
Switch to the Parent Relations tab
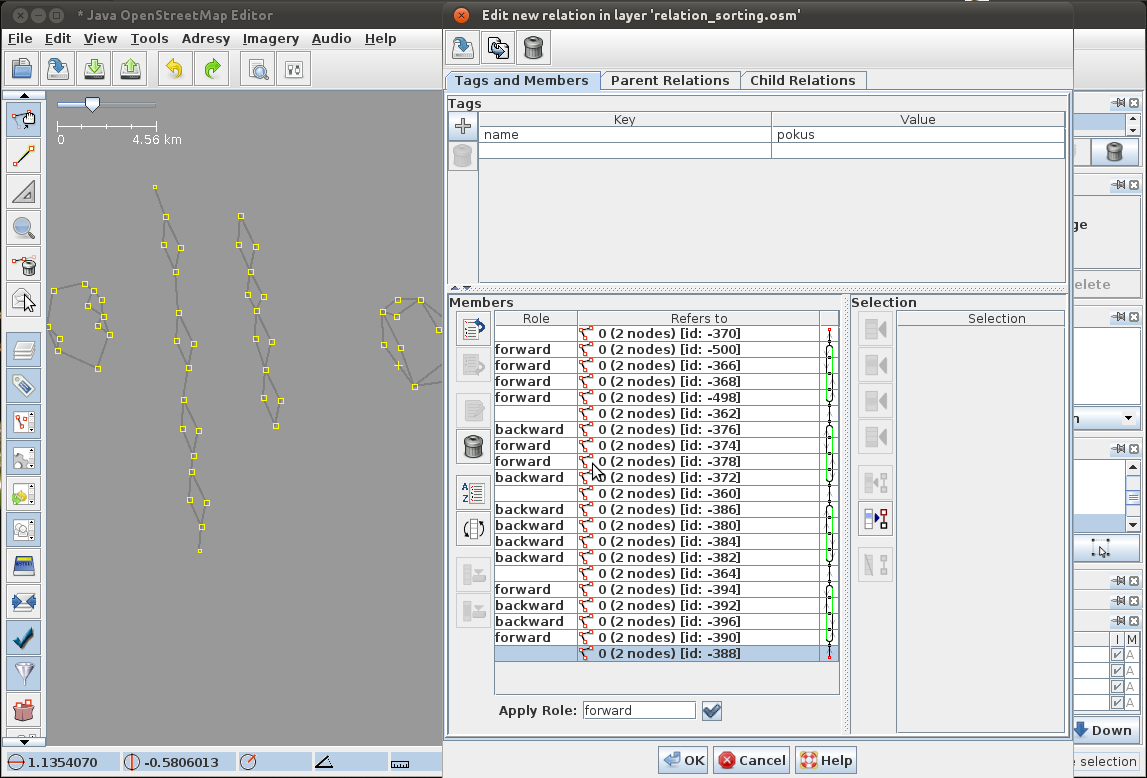670,80
